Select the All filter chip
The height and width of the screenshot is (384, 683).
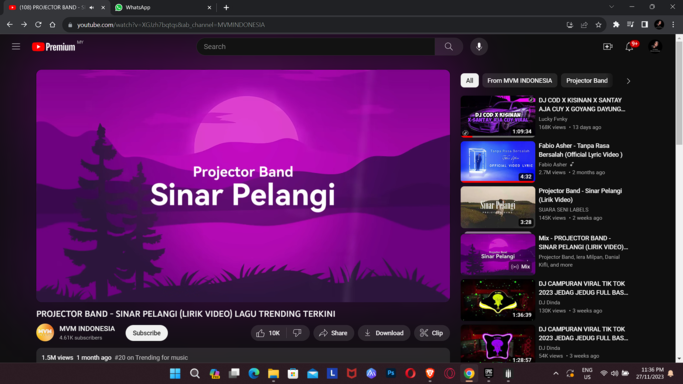(469, 81)
